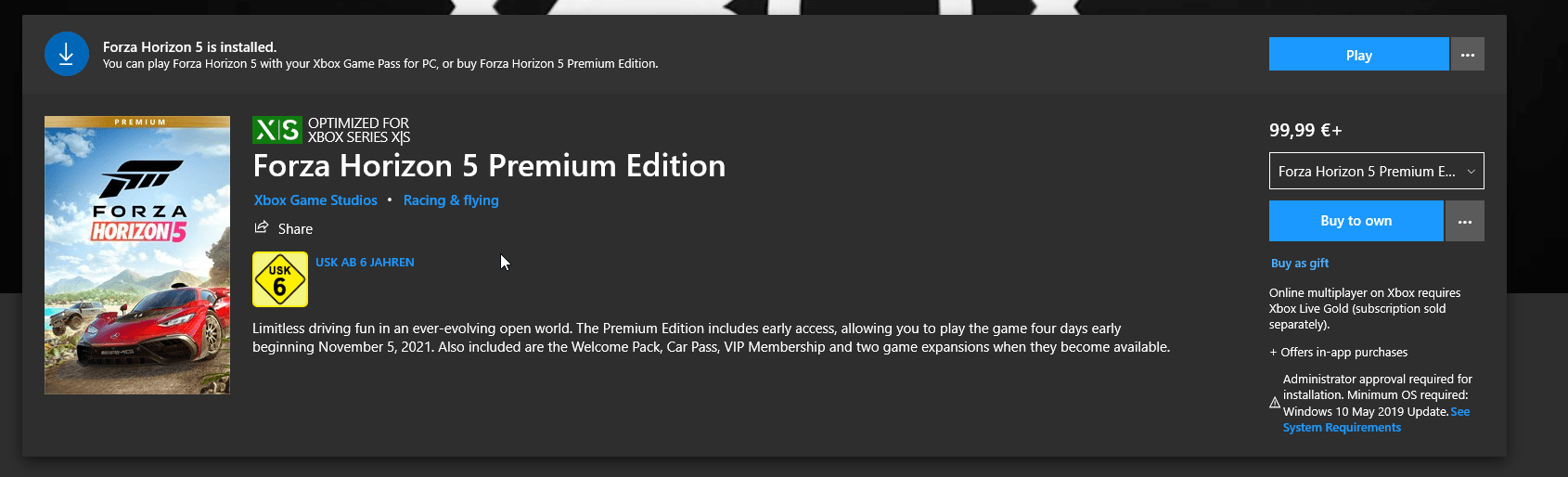Open the USK AB 6 JAHREN rating link
This screenshot has height=477, width=1568.
pyautogui.click(x=365, y=263)
